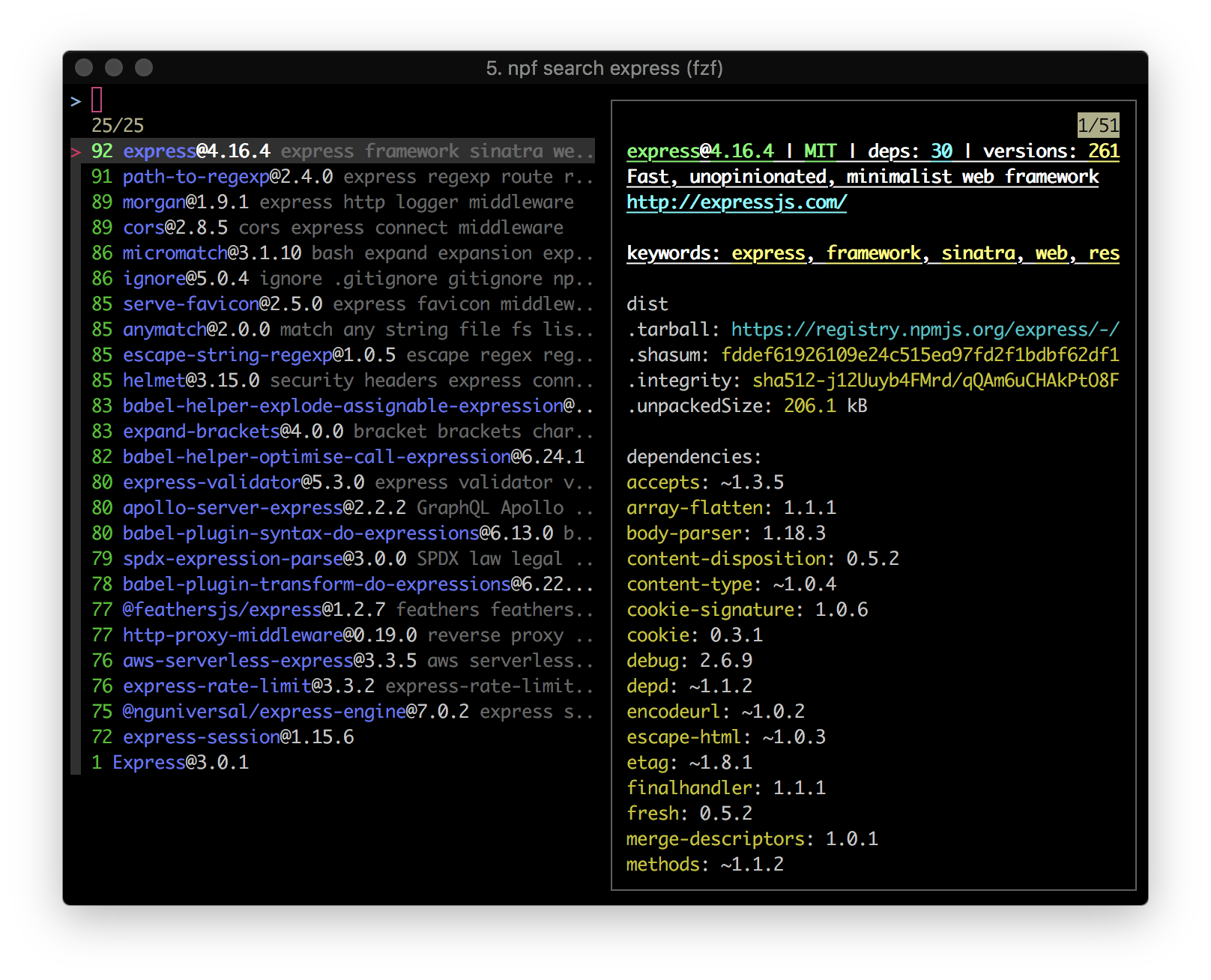1211x980 pixels.
Task: Click the MIT license label in preview
Action: (x=820, y=151)
